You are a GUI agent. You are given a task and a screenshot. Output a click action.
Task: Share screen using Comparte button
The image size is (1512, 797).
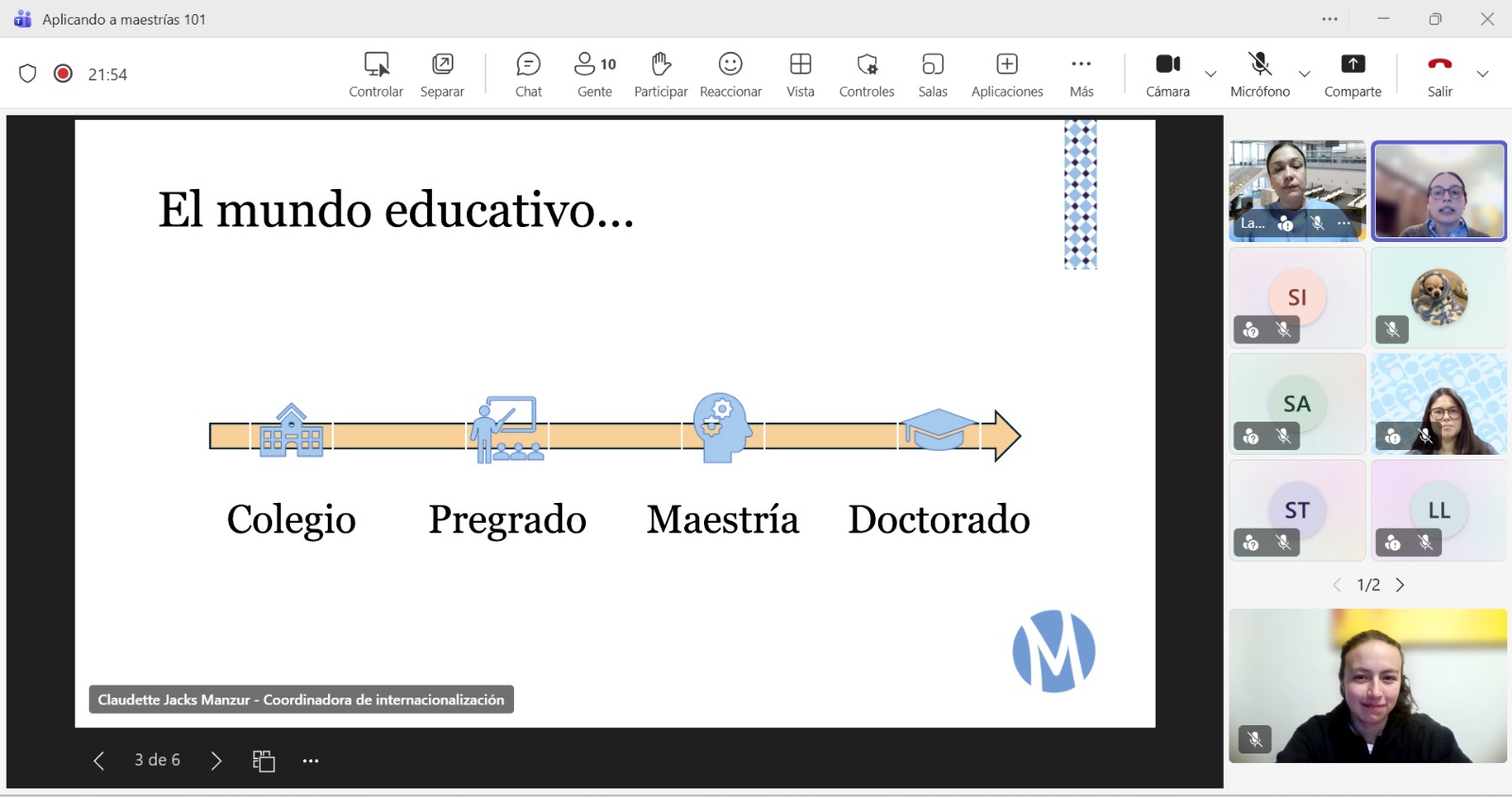point(1352,74)
